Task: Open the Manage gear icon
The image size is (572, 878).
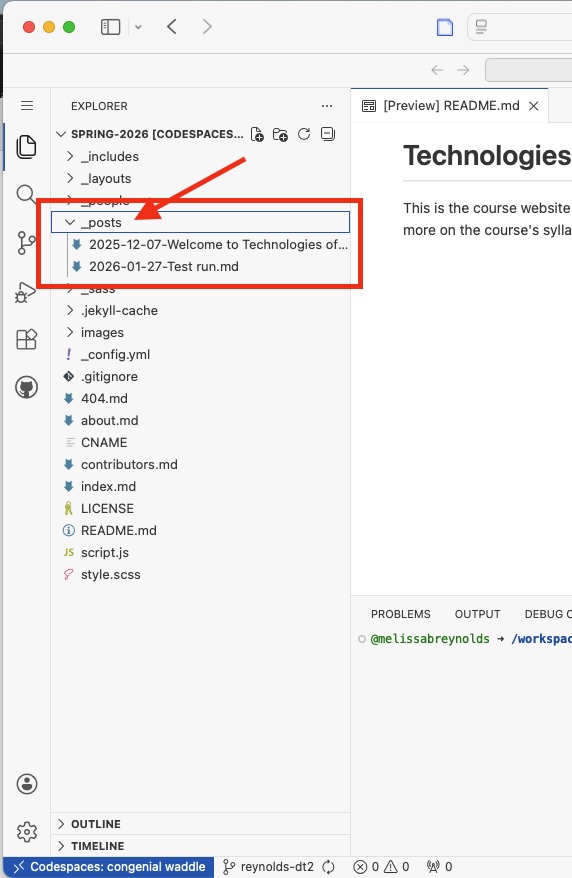Action: pos(26,832)
